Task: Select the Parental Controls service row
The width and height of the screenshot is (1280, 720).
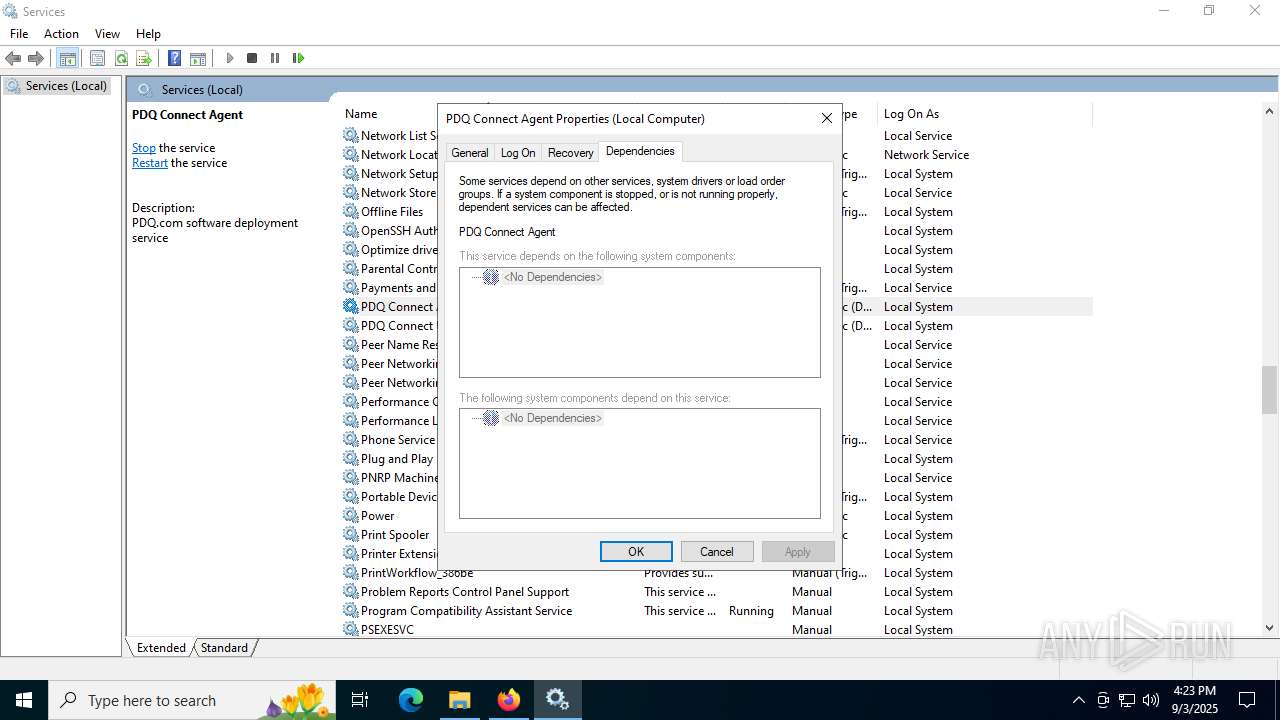Action: [x=399, y=268]
